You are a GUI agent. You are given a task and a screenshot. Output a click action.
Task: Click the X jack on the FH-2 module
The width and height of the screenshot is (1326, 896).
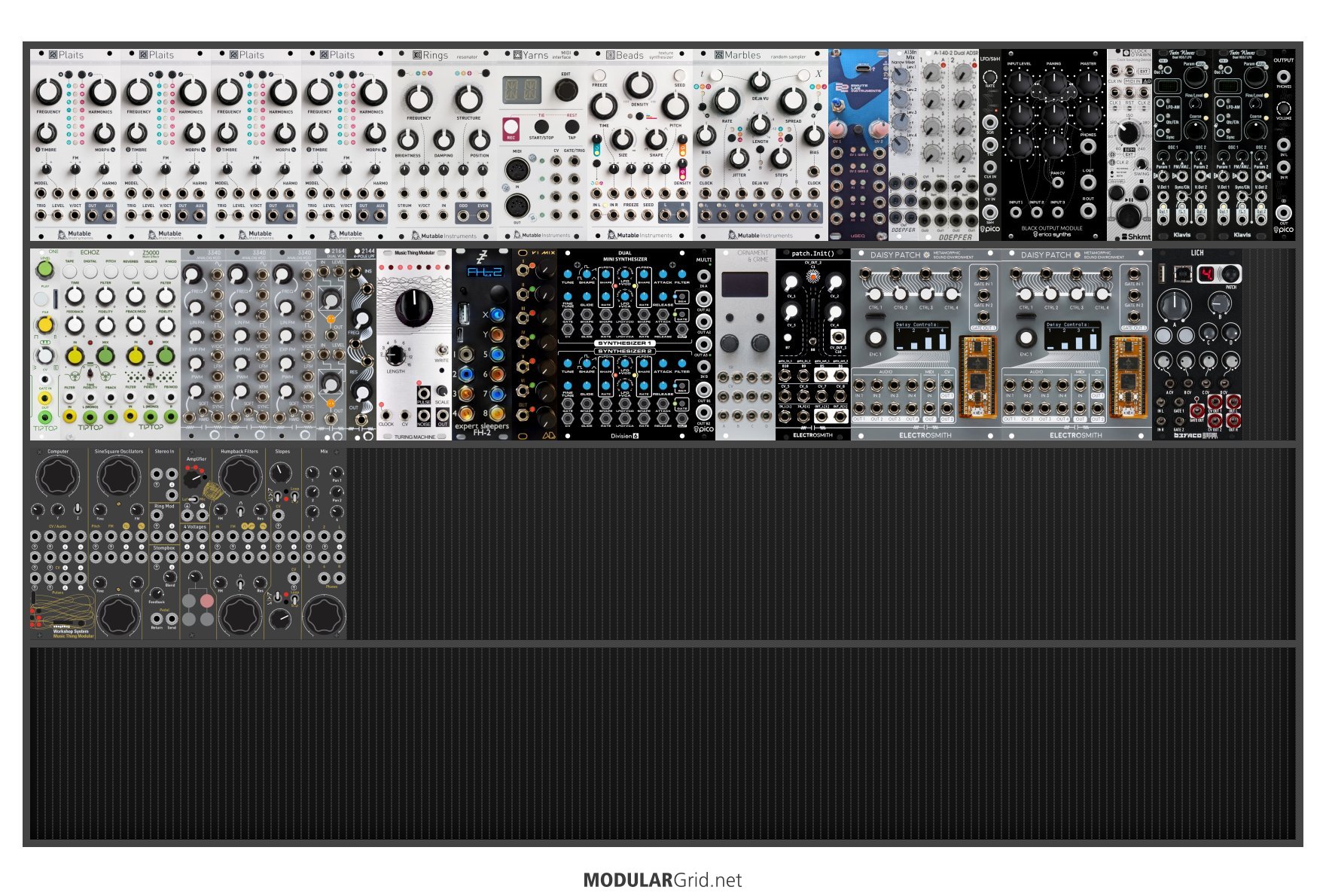[x=497, y=314]
